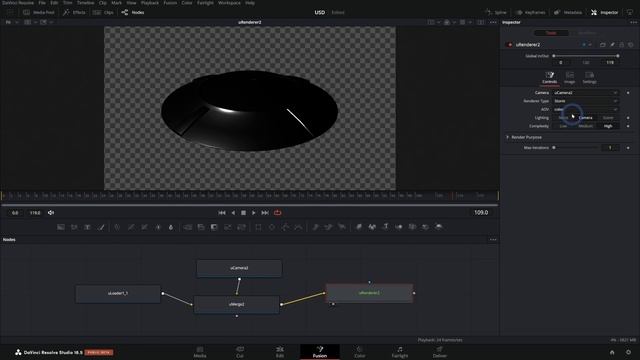Image resolution: width=640 pixels, height=360 pixels.
Task: Add a pEmitter particle node from toolbar
Action: 316,227
